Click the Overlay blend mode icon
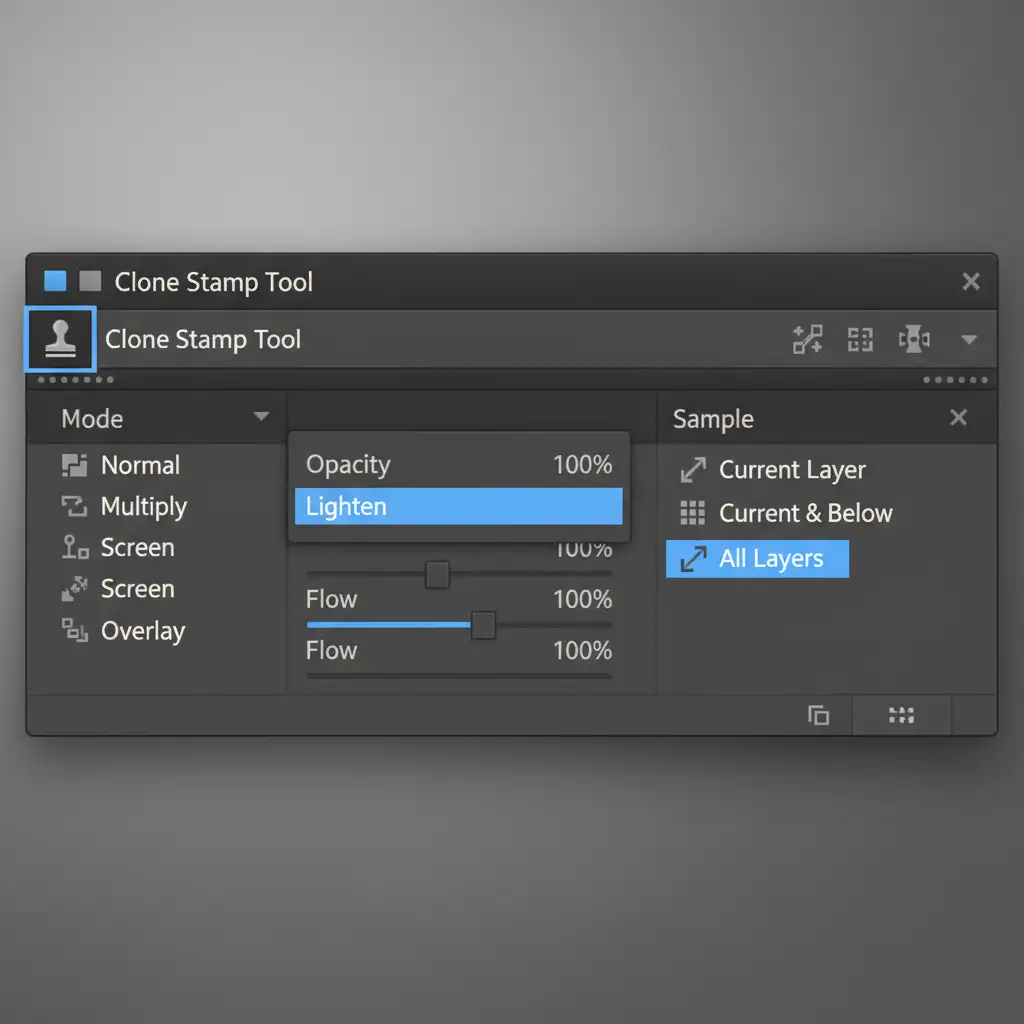 click(75, 630)
